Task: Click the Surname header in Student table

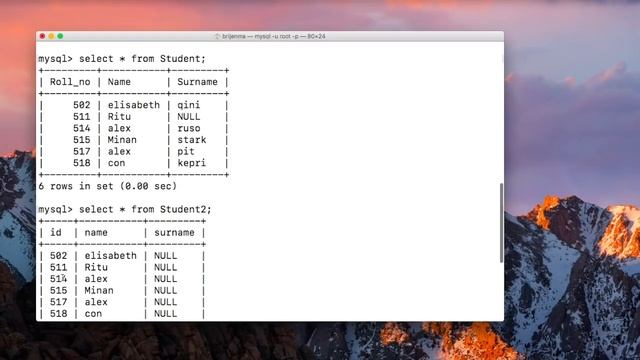Action: pyautogui.click(x=198, y=82)
